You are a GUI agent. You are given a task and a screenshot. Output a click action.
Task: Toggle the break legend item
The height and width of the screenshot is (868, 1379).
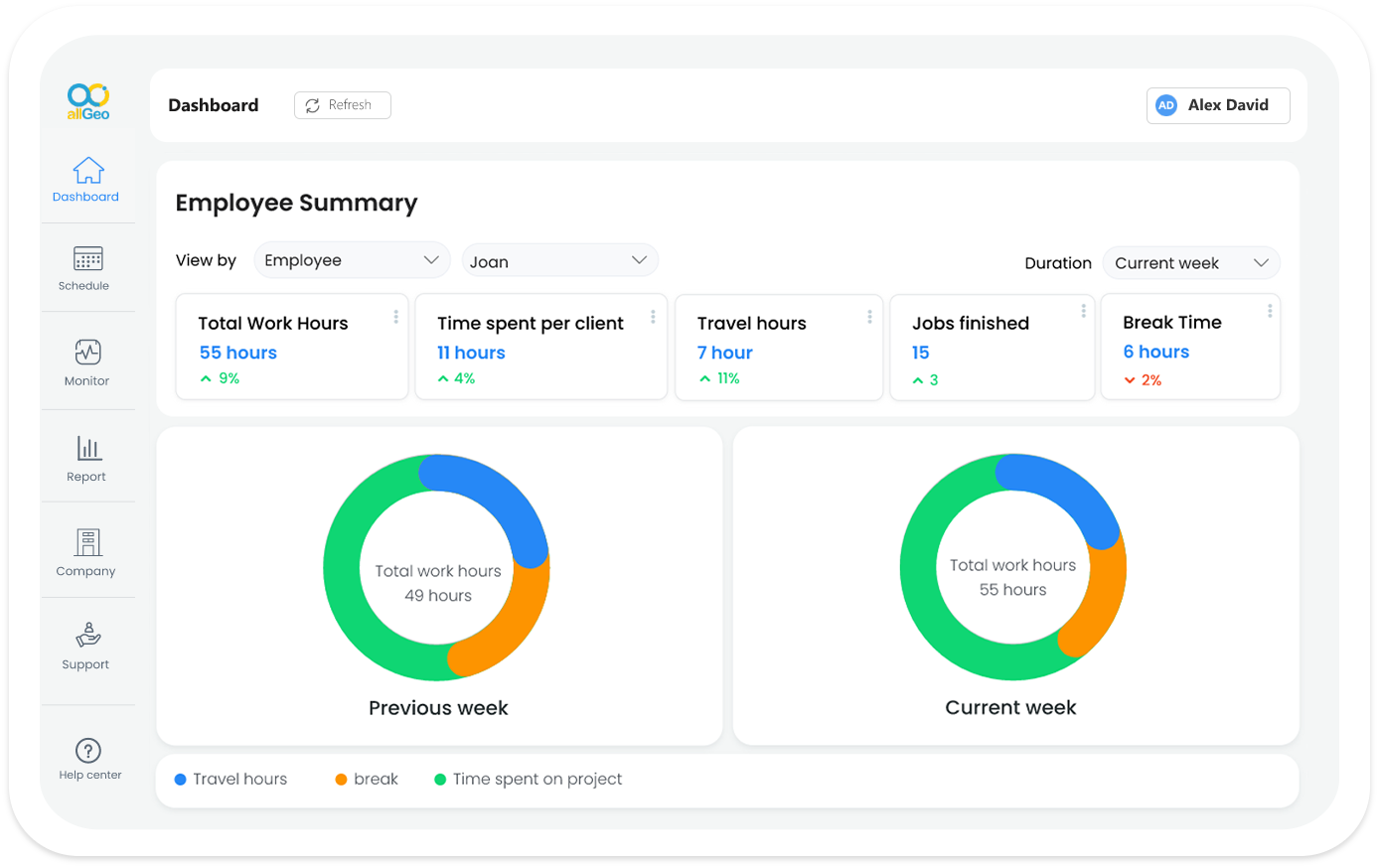click(x=367, y=780)
